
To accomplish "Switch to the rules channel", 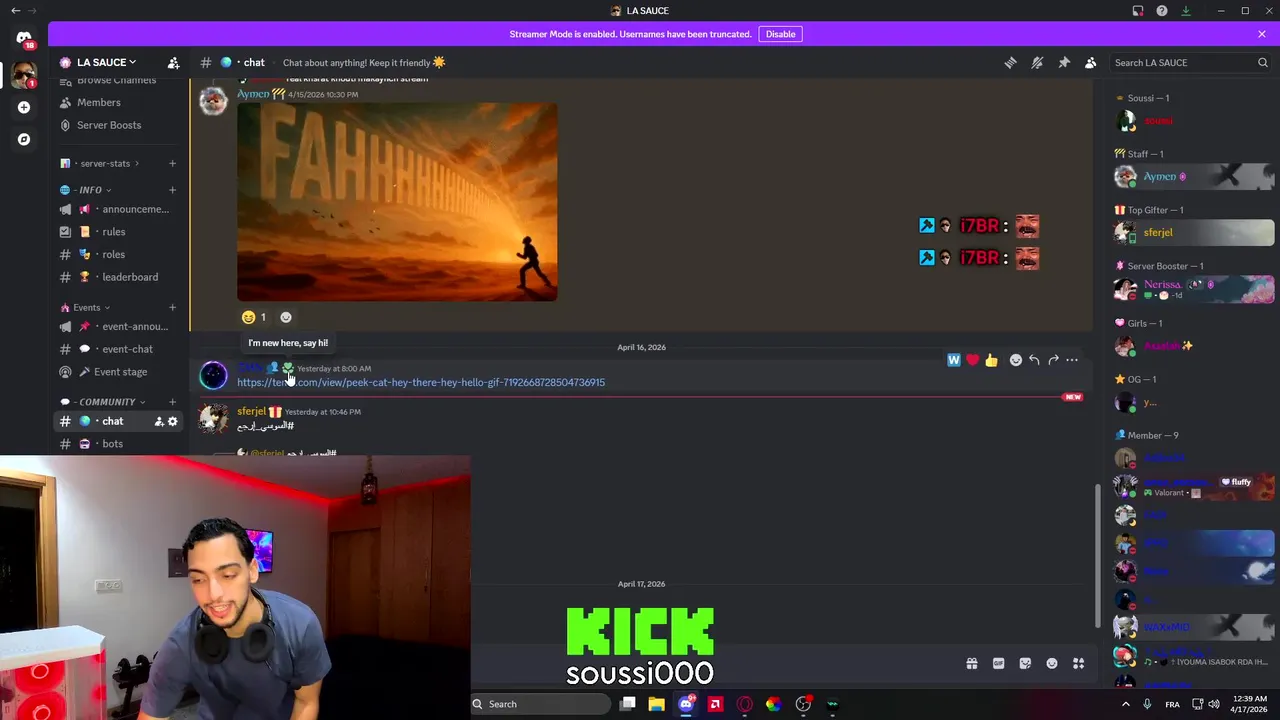I will (x=118, y=232).
